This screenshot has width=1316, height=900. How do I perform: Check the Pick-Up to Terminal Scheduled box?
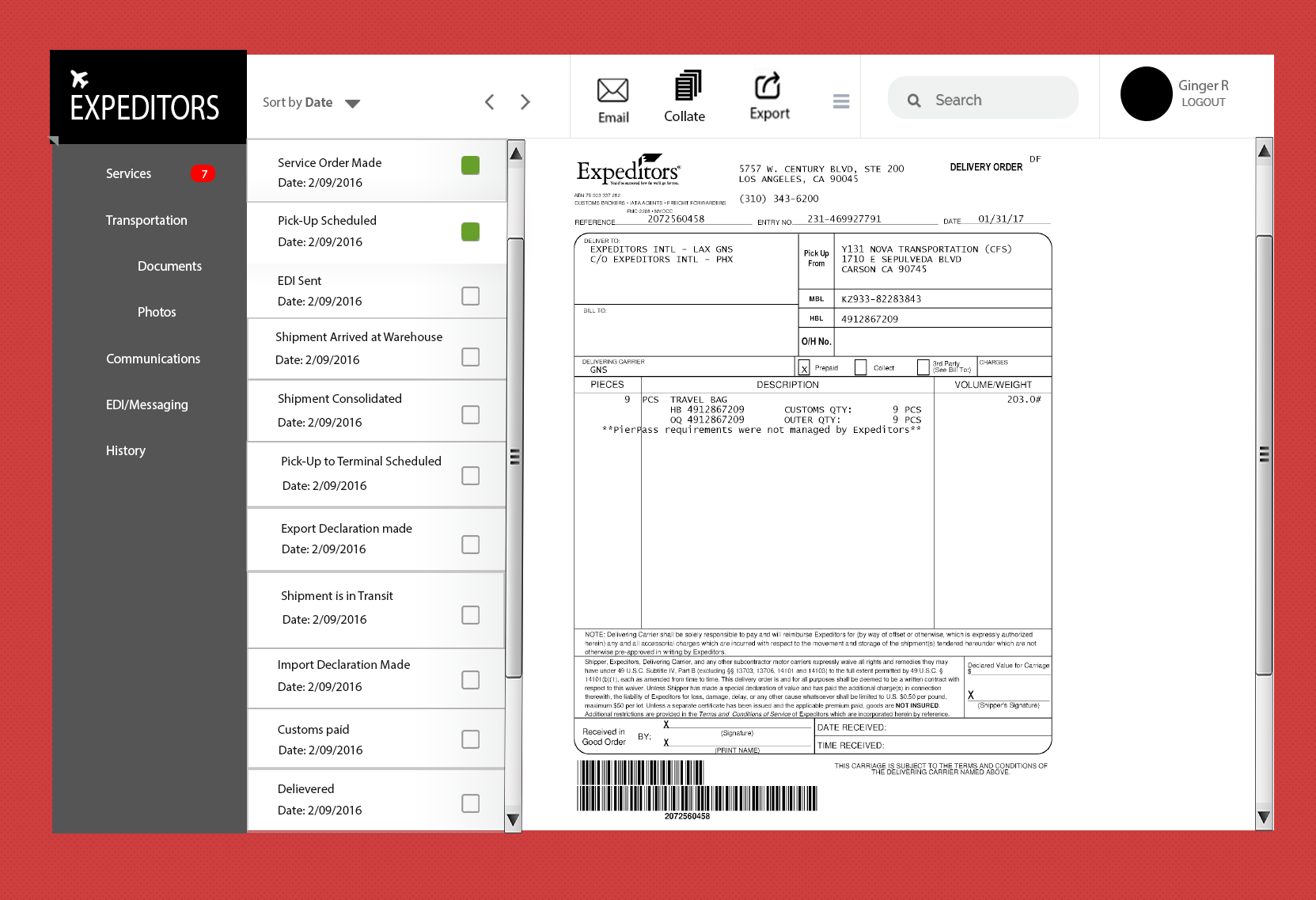(x=471, y=476)
